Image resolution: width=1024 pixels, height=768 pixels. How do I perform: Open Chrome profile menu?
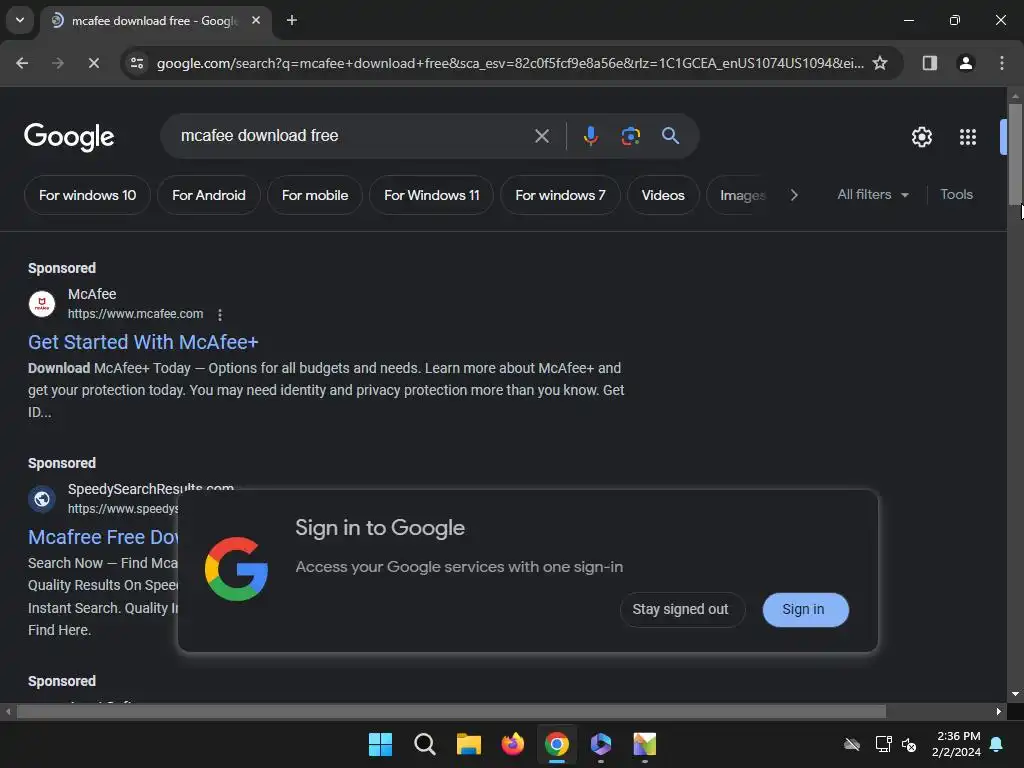966,63
